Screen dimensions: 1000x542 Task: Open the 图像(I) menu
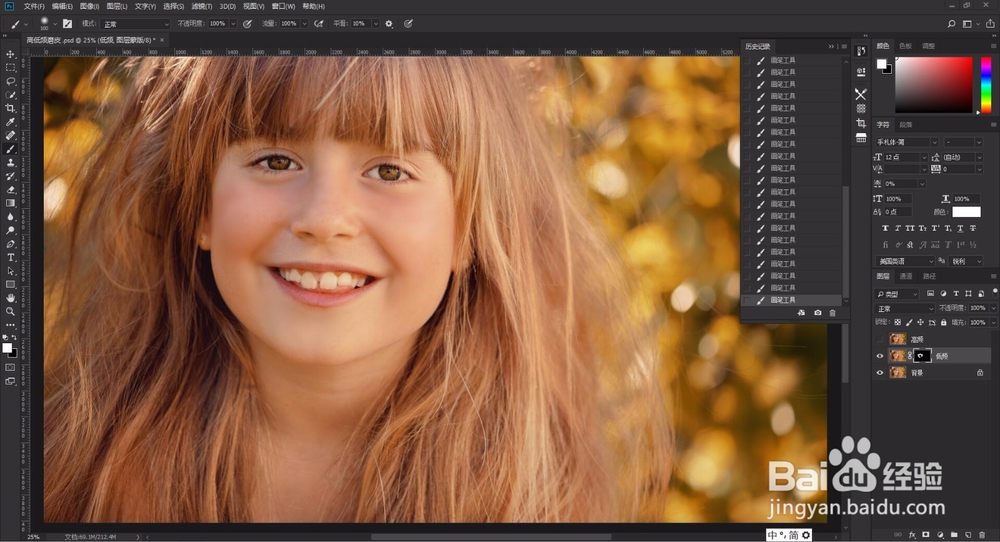point(89,6)
